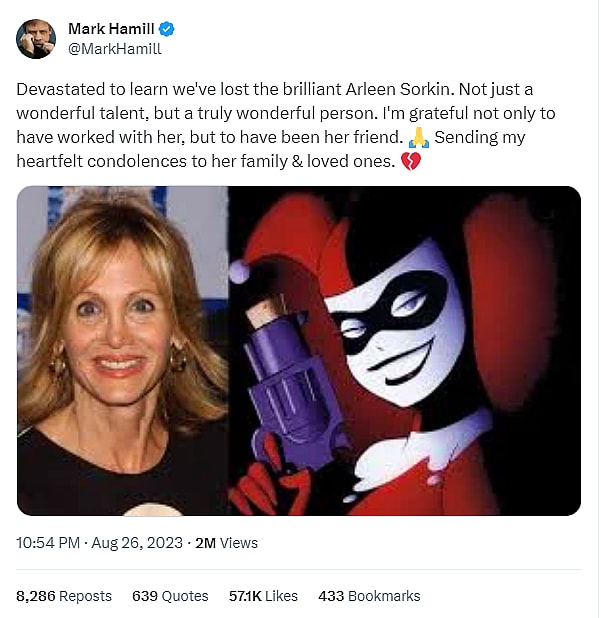Open the 639 Quotes list

tap(170, 596)
